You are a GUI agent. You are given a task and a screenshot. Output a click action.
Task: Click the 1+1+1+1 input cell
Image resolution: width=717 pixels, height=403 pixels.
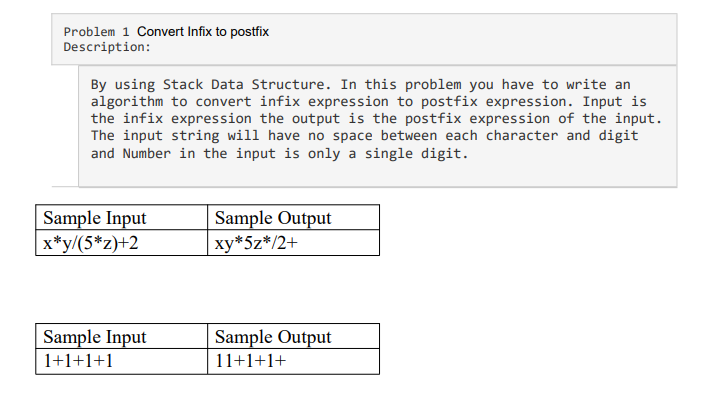tap(122, 361)
